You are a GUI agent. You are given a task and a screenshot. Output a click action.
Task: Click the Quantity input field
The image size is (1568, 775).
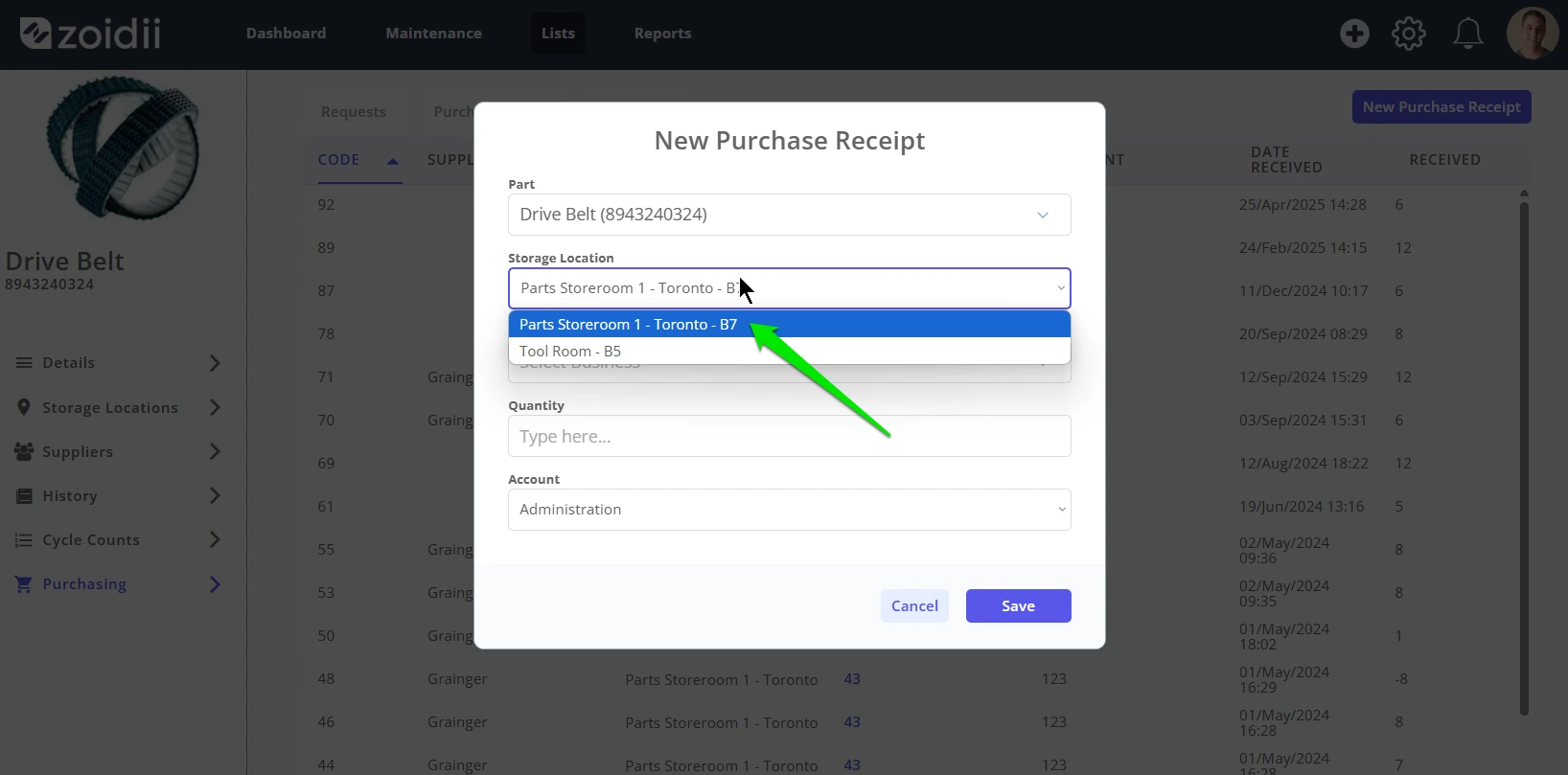pos(789,436)
